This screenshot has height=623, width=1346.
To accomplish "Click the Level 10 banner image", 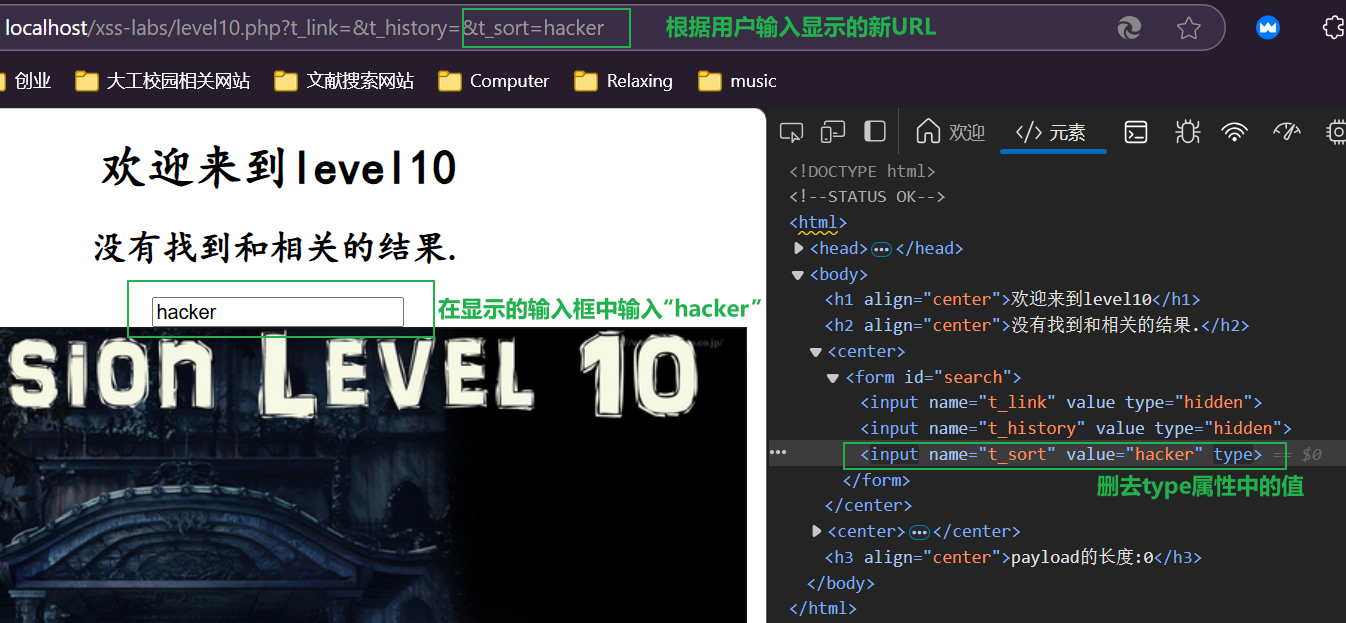I will [x=373, y=475].
